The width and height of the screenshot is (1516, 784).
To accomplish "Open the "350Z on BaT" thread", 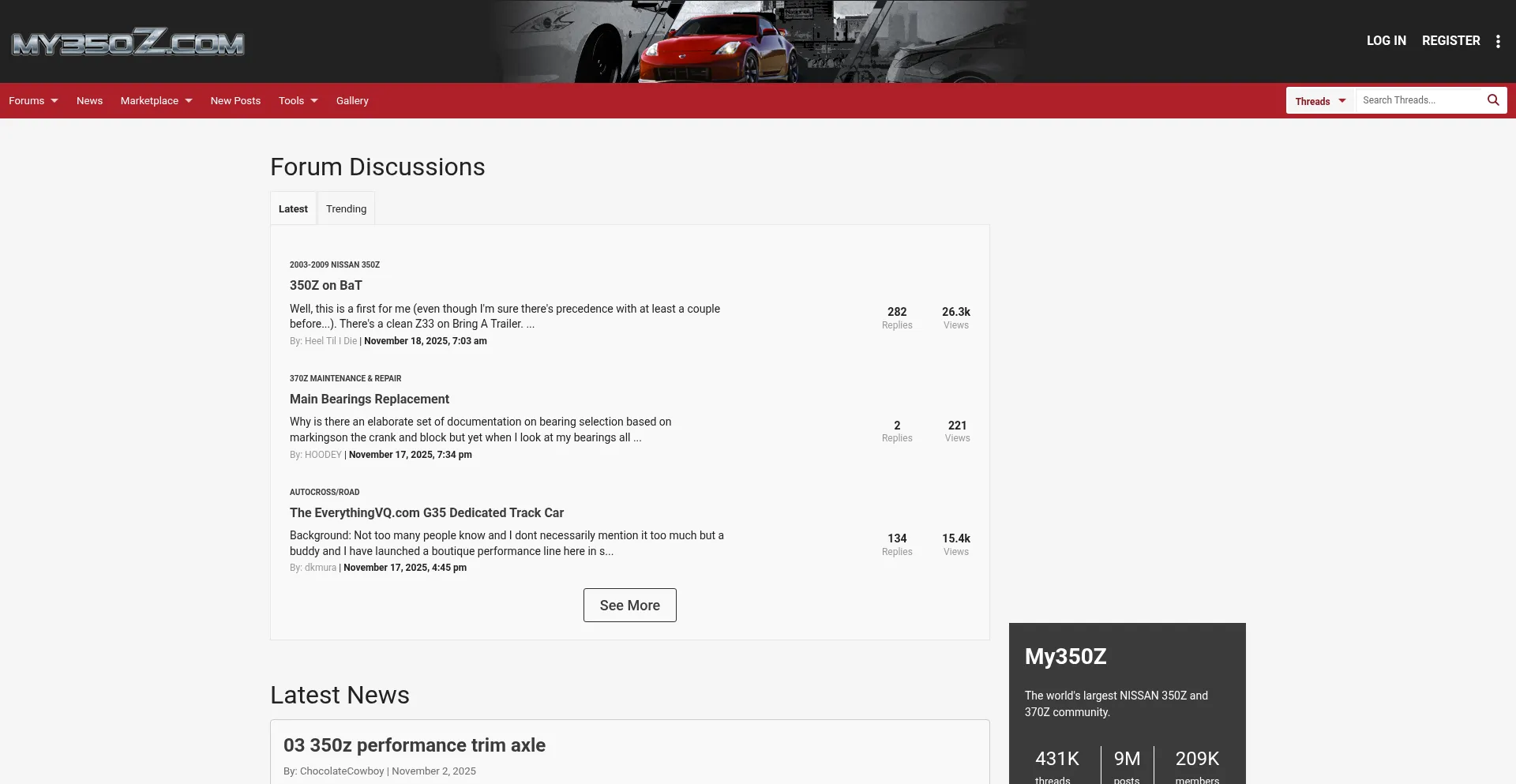I will (325, 286).
